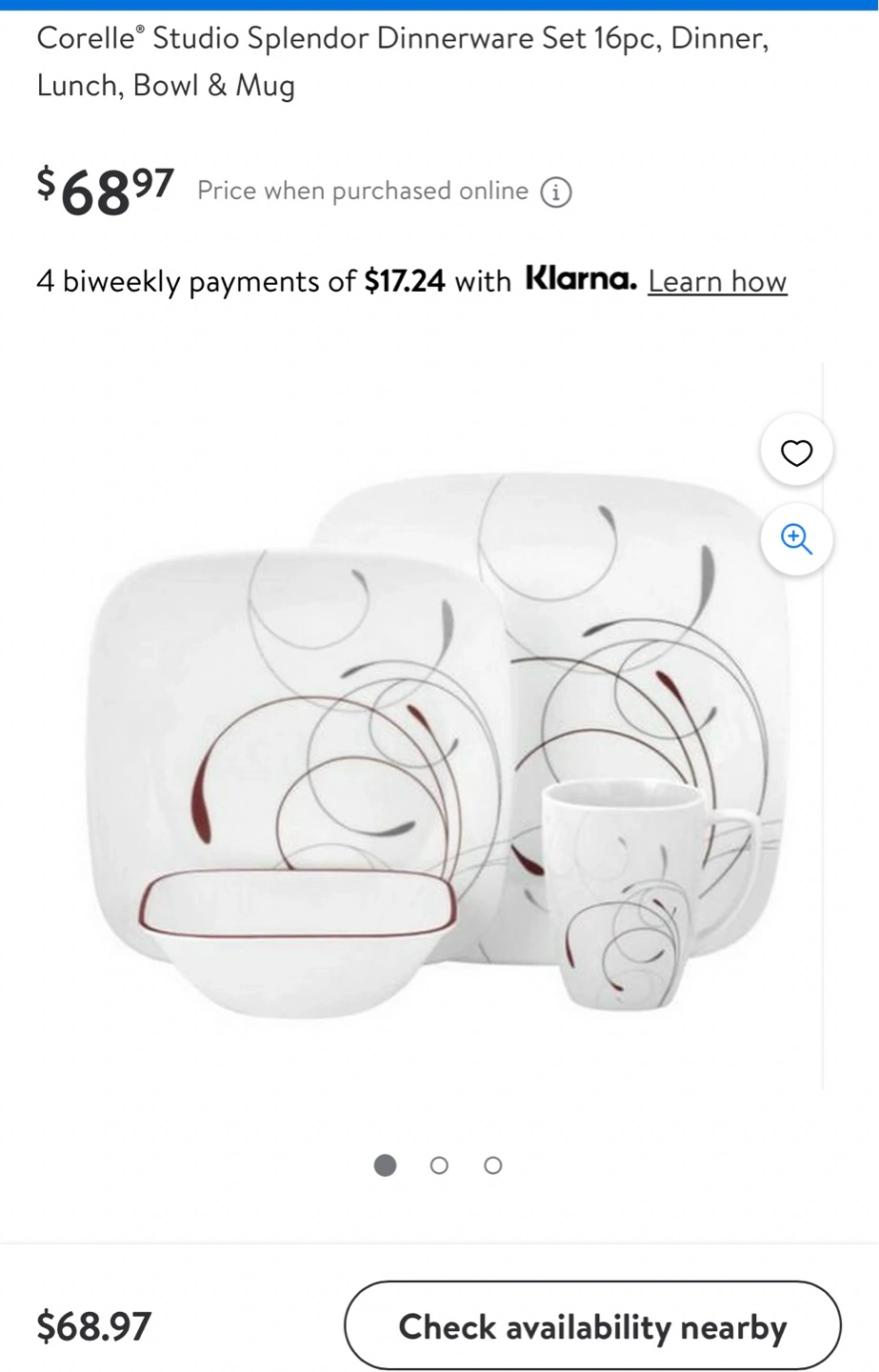Select the second carousel dot
Viewport: 879px width, 1372px height.
[x=439, y=1165]
